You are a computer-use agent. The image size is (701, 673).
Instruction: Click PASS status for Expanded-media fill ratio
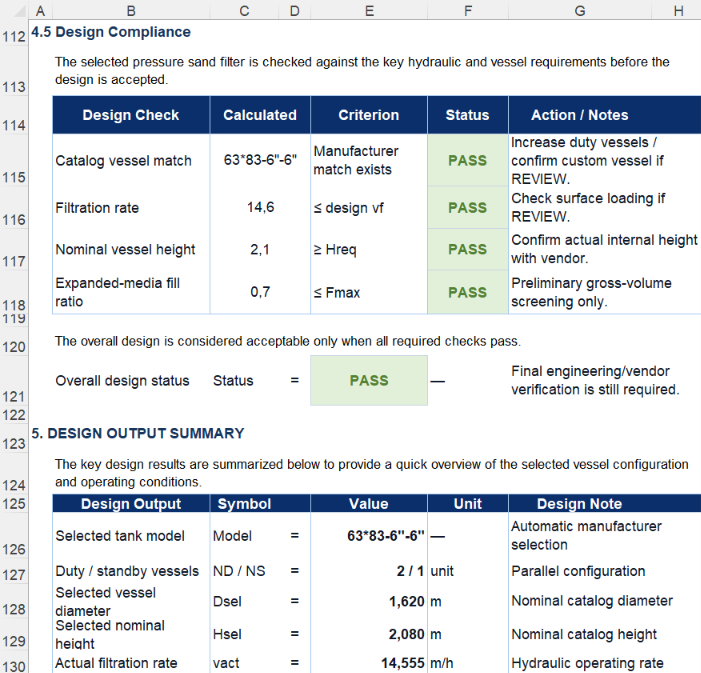click(x=468, y=292)
